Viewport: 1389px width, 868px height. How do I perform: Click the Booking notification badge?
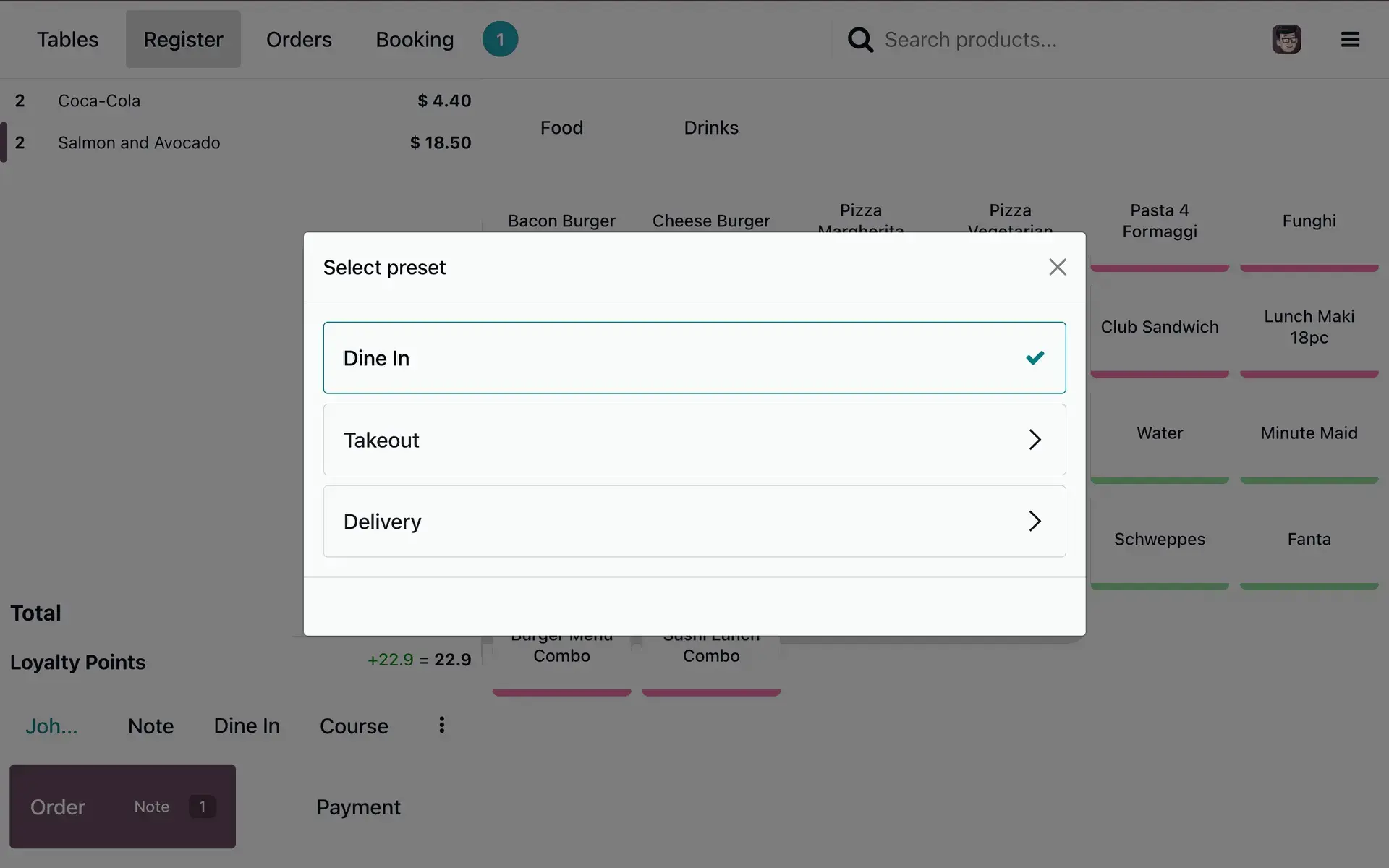[x=499, y=39]
